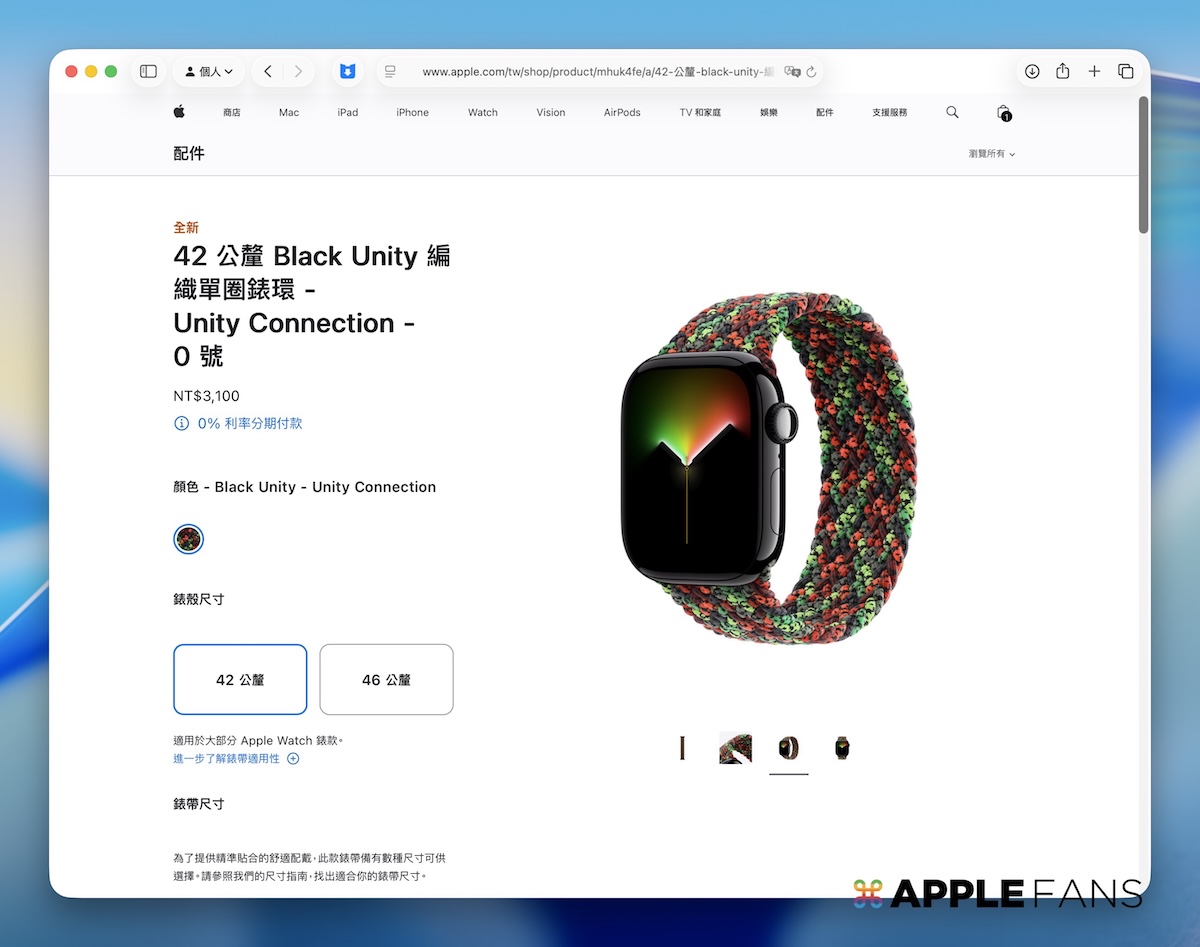Viewport: 1200px width, 947px height.
Task: Select the close-up band texture thumbnail
Action: 735,748
